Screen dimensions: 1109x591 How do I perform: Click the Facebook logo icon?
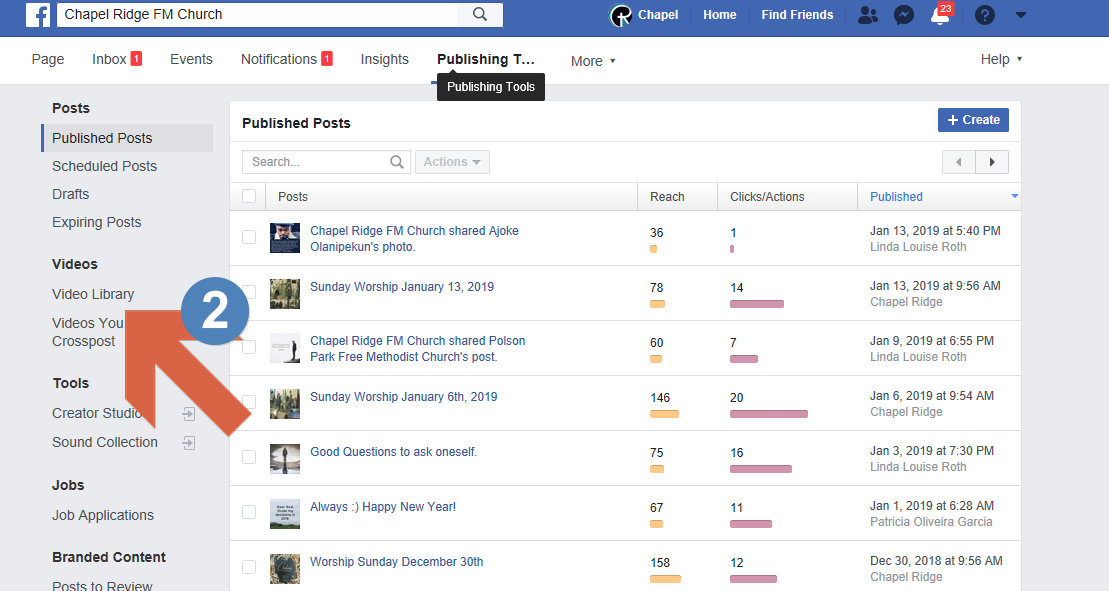tap(38, 14)
